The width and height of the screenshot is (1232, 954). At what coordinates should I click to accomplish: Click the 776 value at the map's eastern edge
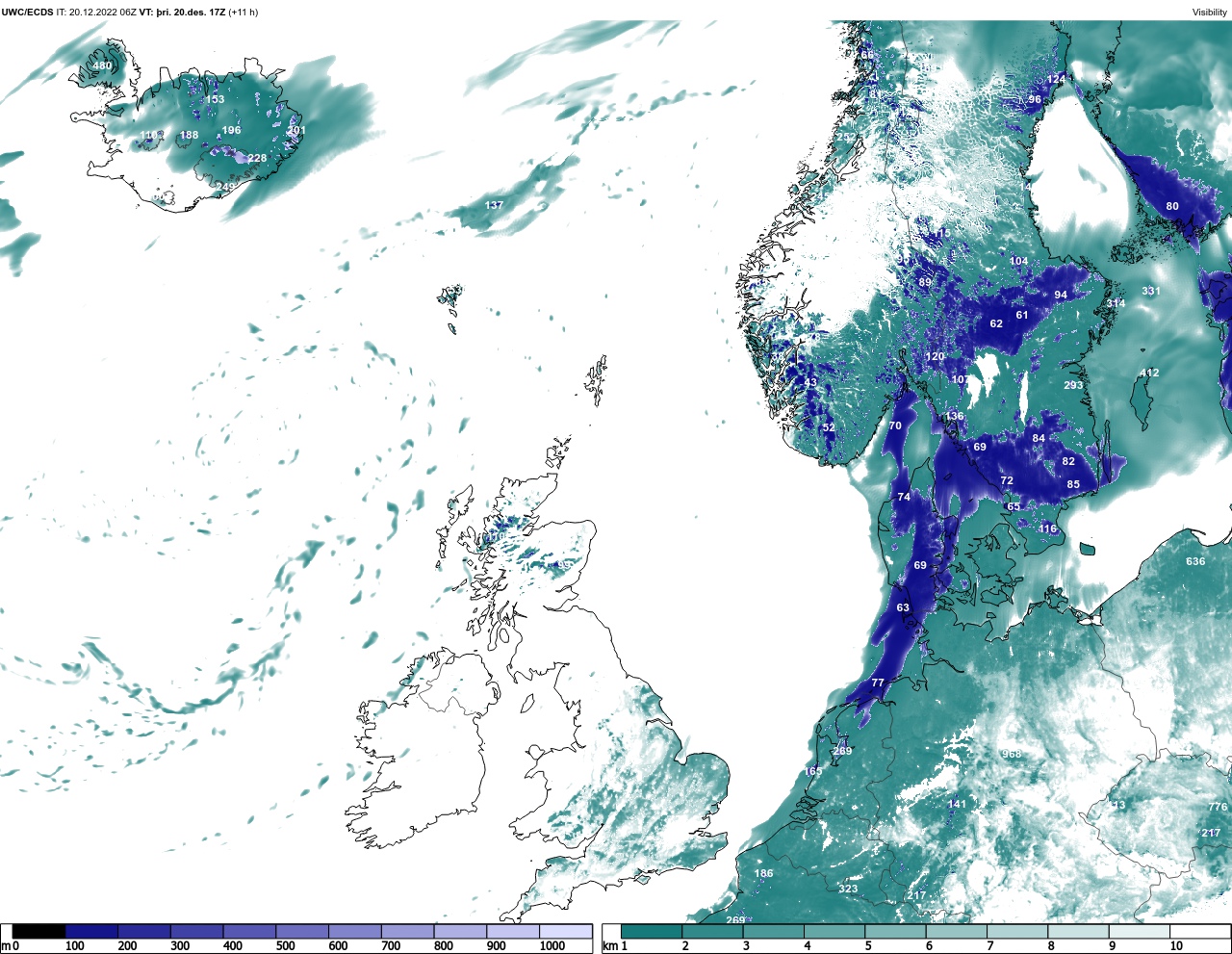click(1218, 807)
